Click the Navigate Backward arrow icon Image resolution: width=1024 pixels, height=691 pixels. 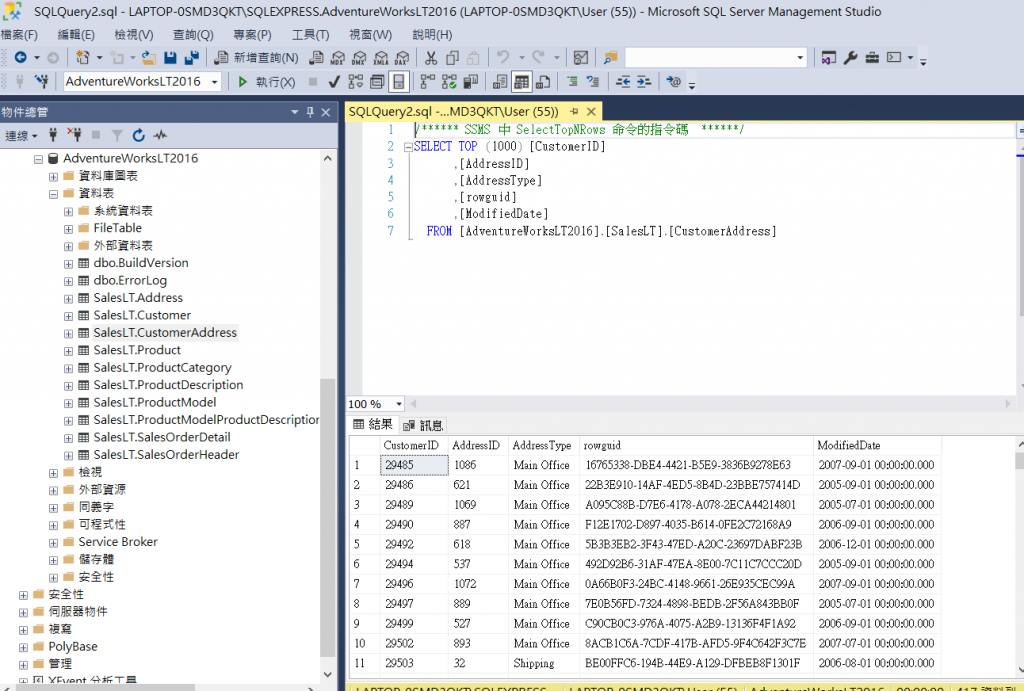21,57
